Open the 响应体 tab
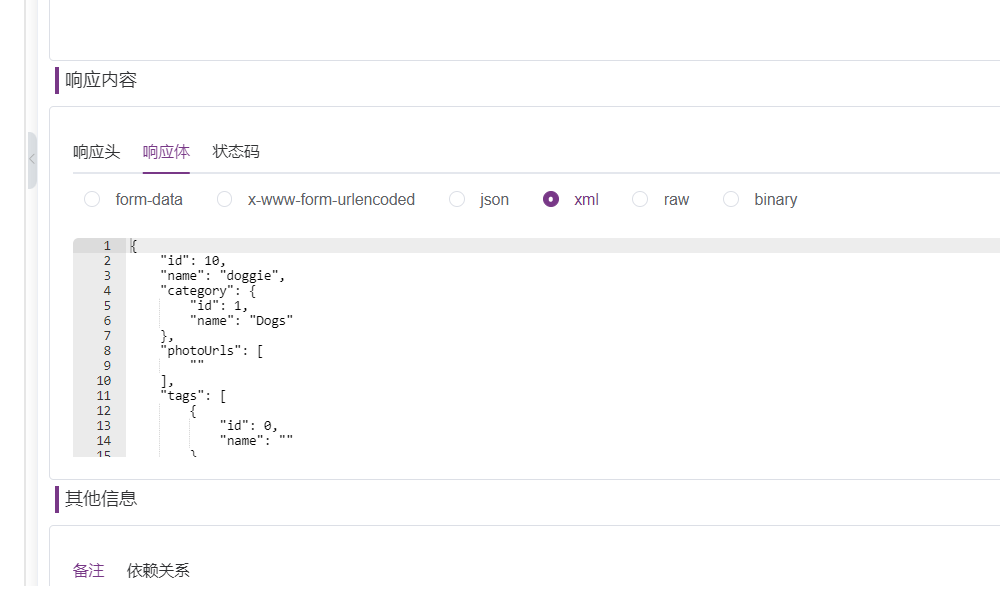The image size is (1000, 593). [166, 152]
